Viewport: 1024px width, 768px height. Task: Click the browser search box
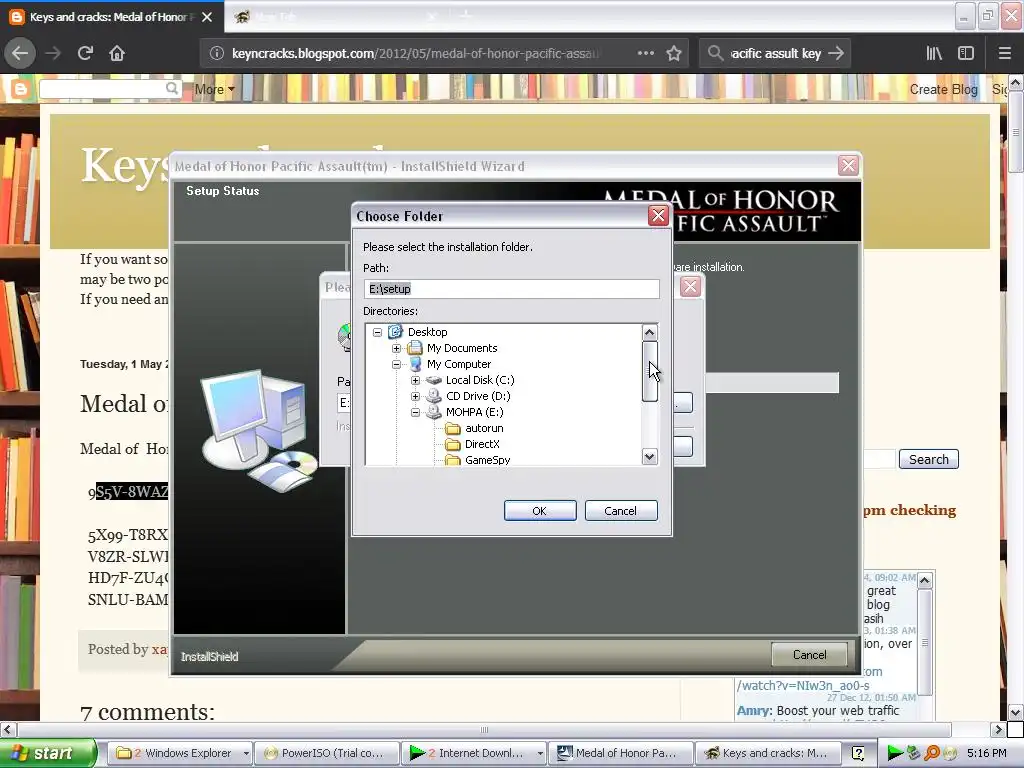[x=775, y=53]
